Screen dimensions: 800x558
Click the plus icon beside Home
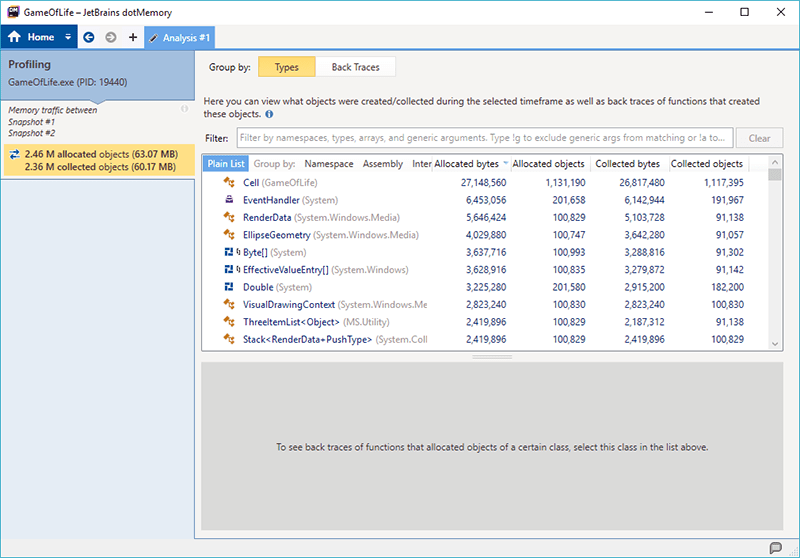coord(133,37)
